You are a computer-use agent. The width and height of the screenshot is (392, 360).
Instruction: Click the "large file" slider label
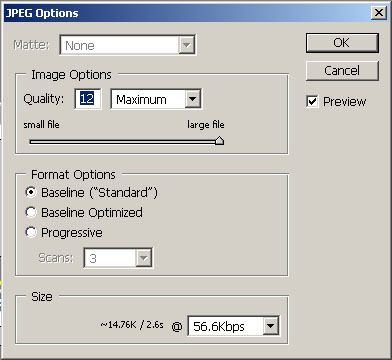(x=206, y=124)
